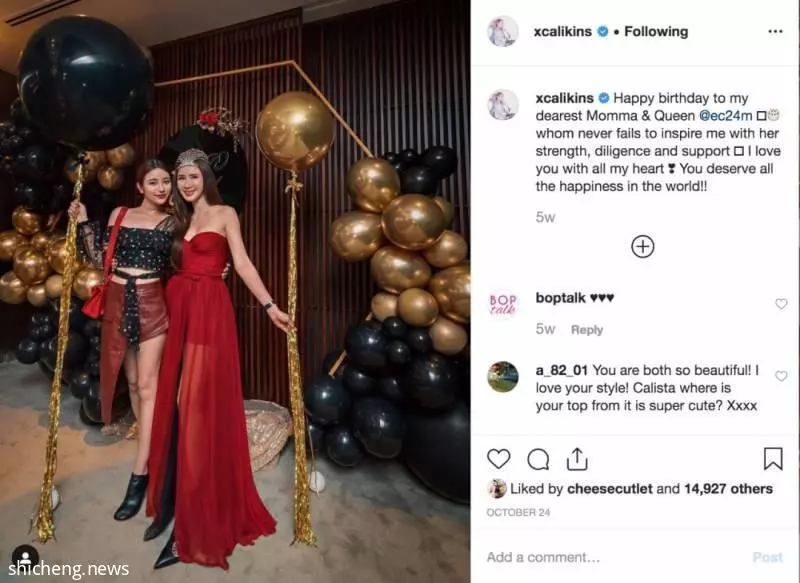Save the post with the bookmark icon
The height and width of the screenshot is (583, 800).
(x=773, y=458)
